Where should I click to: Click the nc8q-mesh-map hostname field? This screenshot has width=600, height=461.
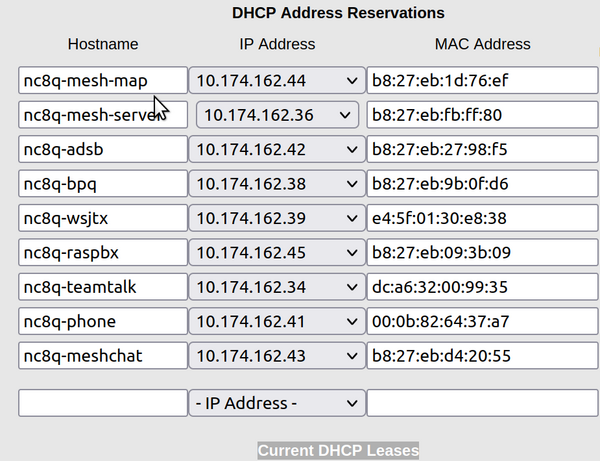click(103, 80)
